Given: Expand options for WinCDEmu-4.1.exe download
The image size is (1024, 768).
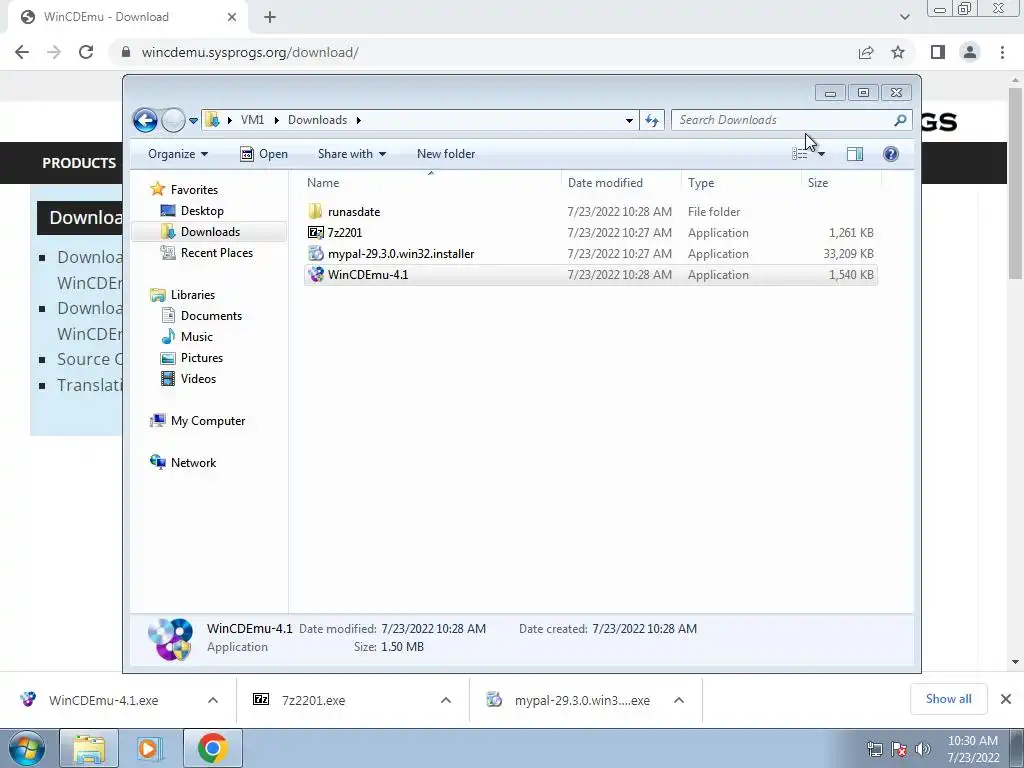Looking at the screenshot, I should (x=213, y=700).
